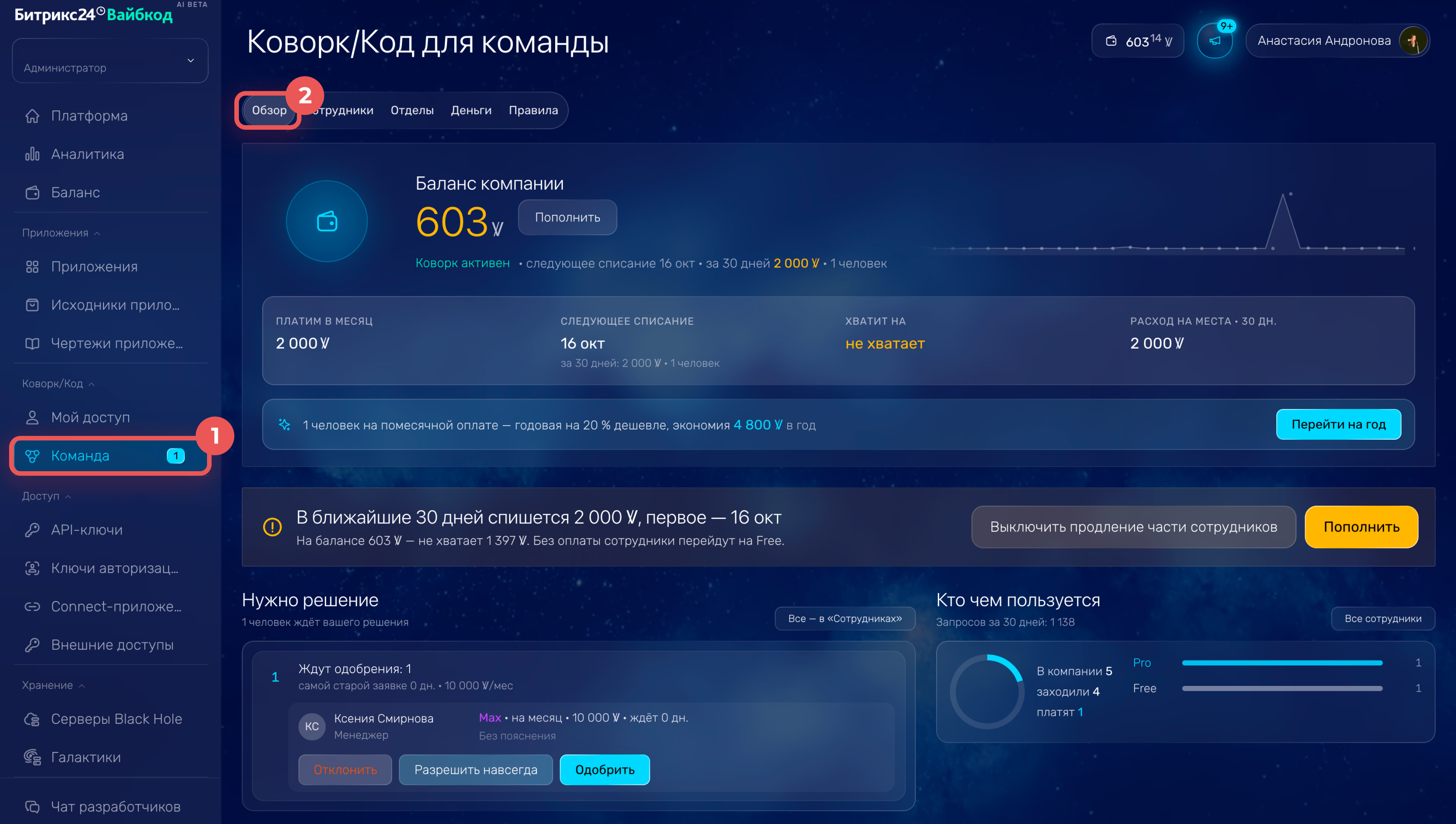Switch to the Отделы tab
Viewport: 1456px width, 824px height.
click(412, 110)
